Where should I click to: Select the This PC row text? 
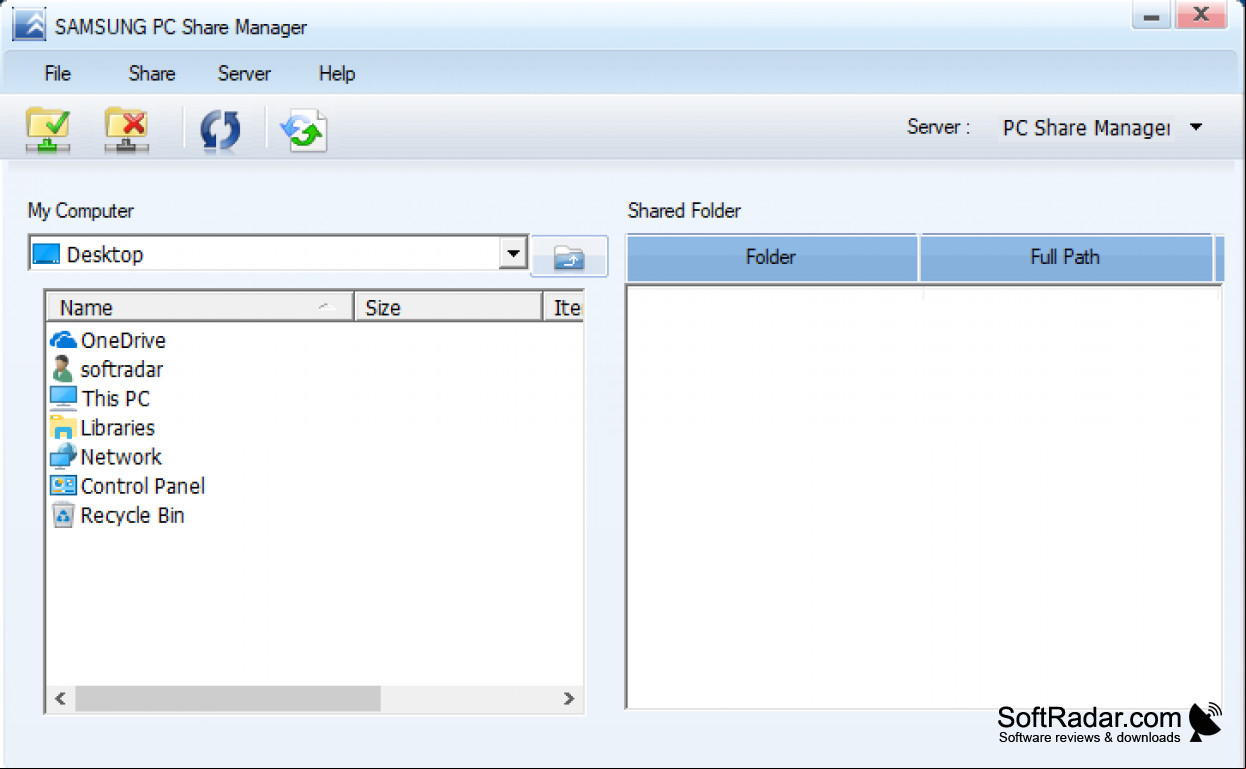tap(116, 398)
